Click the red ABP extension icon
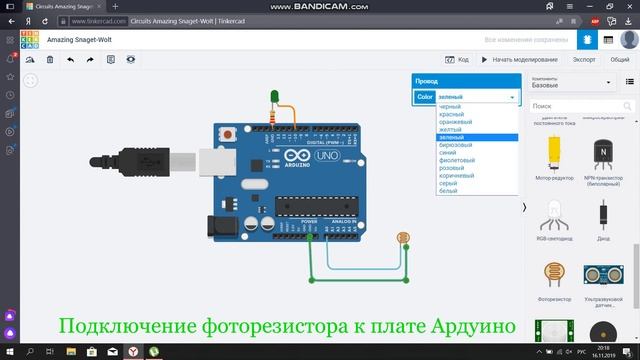This screenshot has width=640, height=360. point(595,21)
